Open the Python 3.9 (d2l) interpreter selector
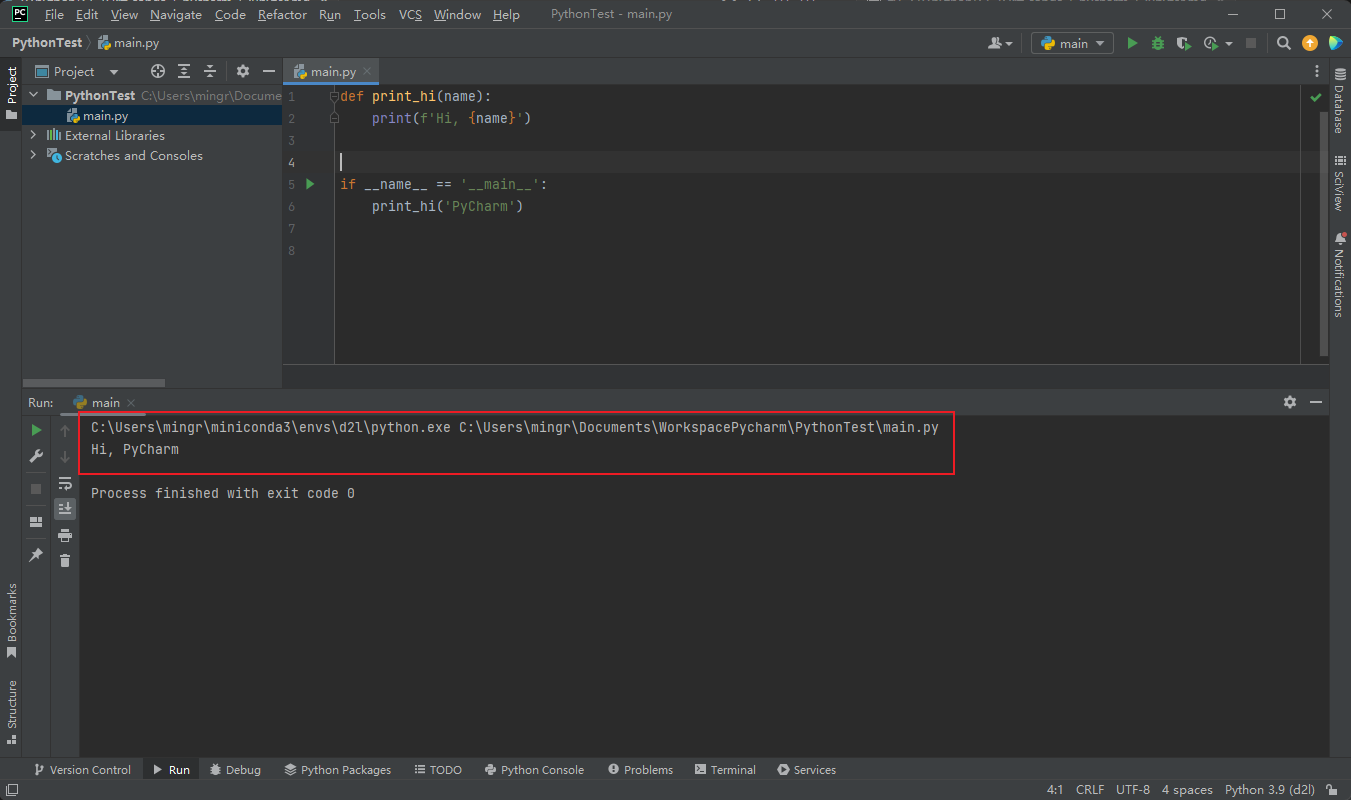This screenshot has width=1351, height=800. [x=1269, y=789]
